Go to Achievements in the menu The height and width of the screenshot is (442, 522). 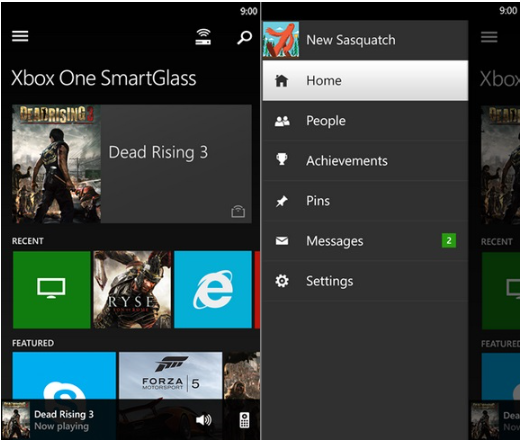(365, 161)
